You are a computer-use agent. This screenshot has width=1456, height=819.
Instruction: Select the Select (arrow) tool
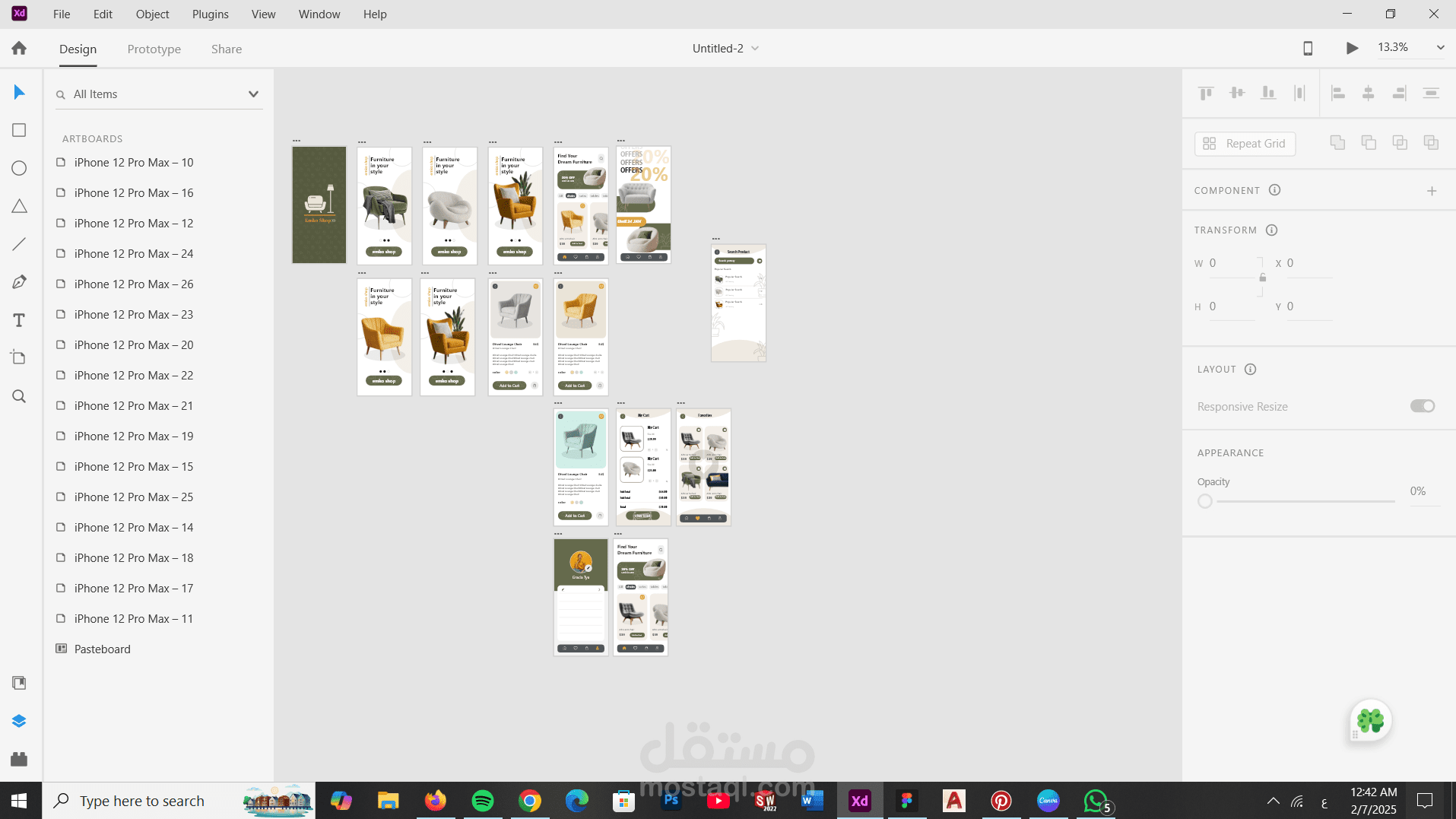[19, 93]
